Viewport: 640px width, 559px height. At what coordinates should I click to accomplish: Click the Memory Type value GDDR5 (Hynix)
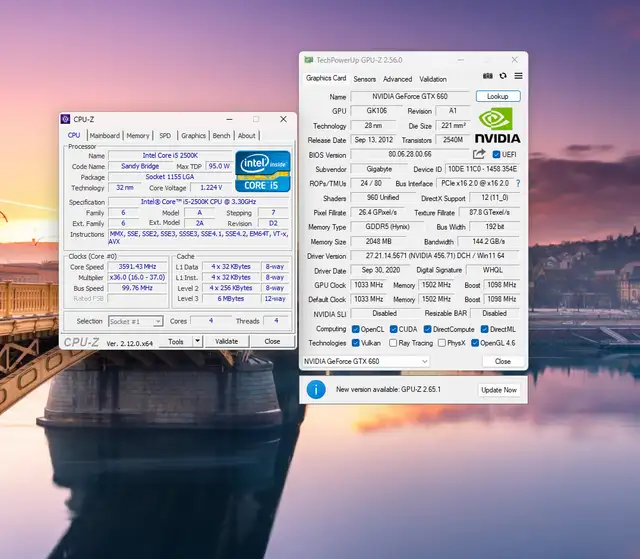coord(387,226)
